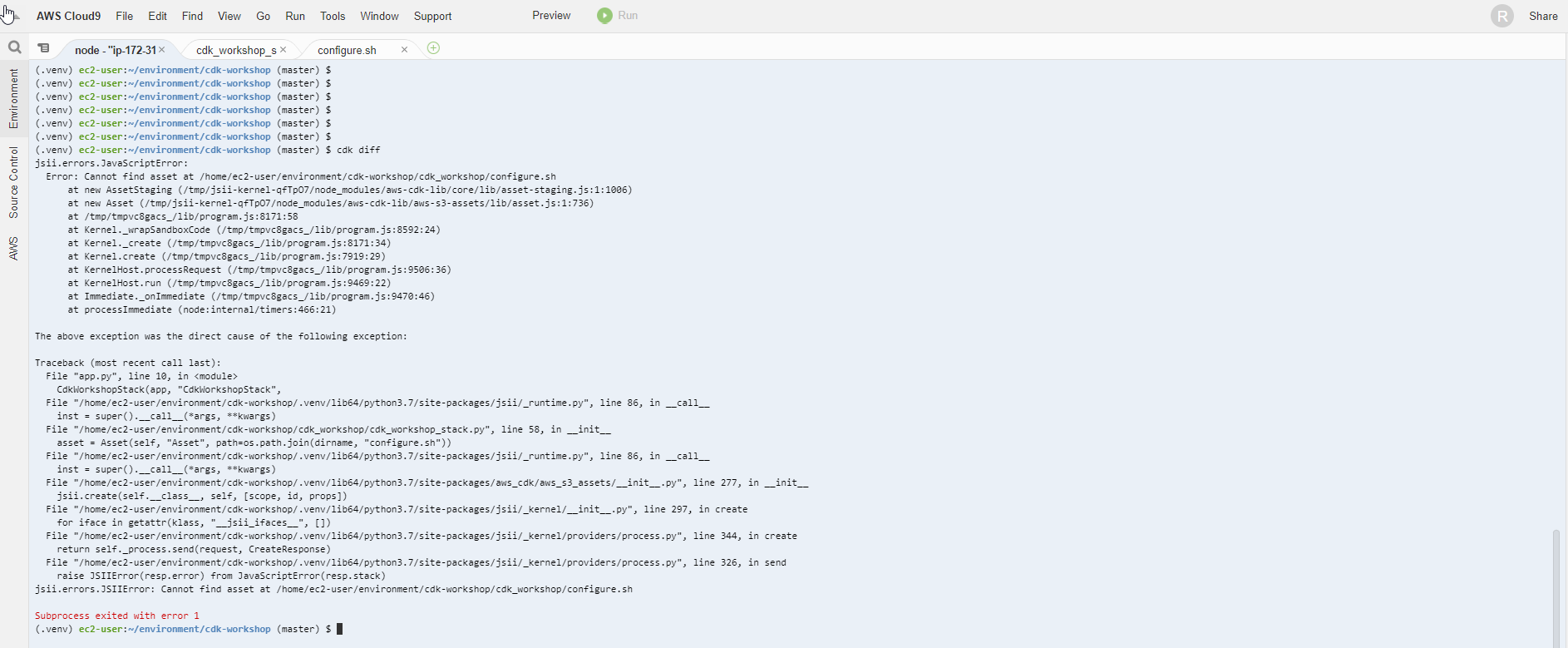Click 'asset = Asset(self, "Asset"' code line
The image size is (1568, 648).
254,443
